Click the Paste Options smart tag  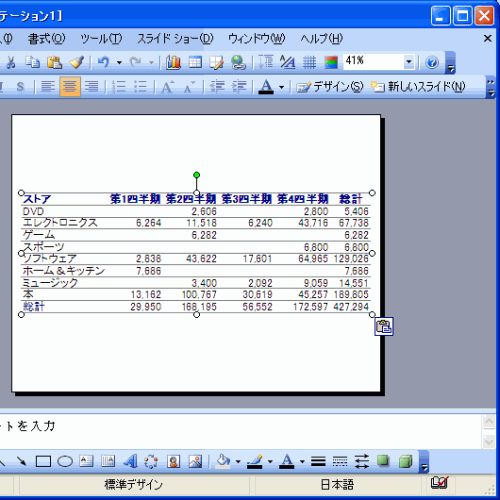[384, 326]
